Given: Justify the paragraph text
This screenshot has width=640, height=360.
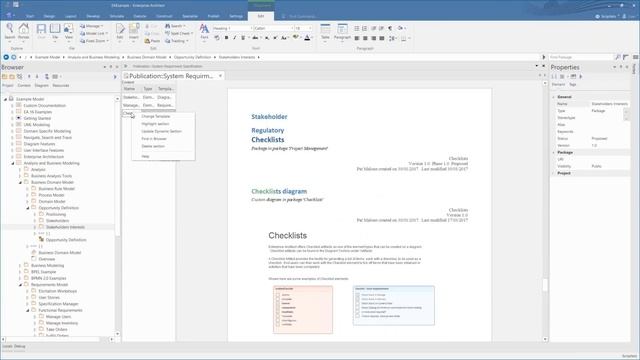Looking at the screenshot, I should pyautogui.click(x=382, y=38).
